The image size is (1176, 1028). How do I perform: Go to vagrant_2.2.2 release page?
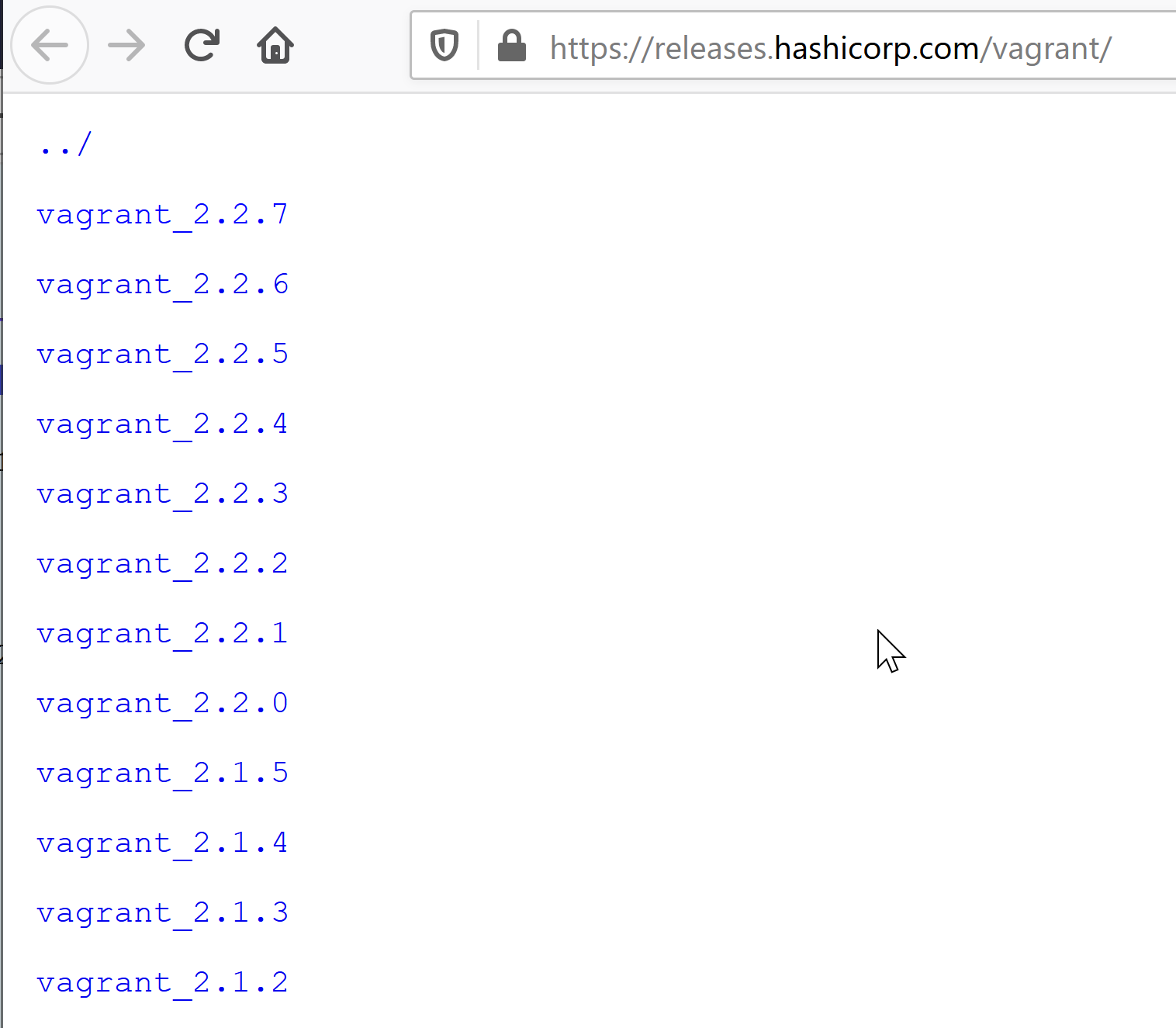coord(162,563)
